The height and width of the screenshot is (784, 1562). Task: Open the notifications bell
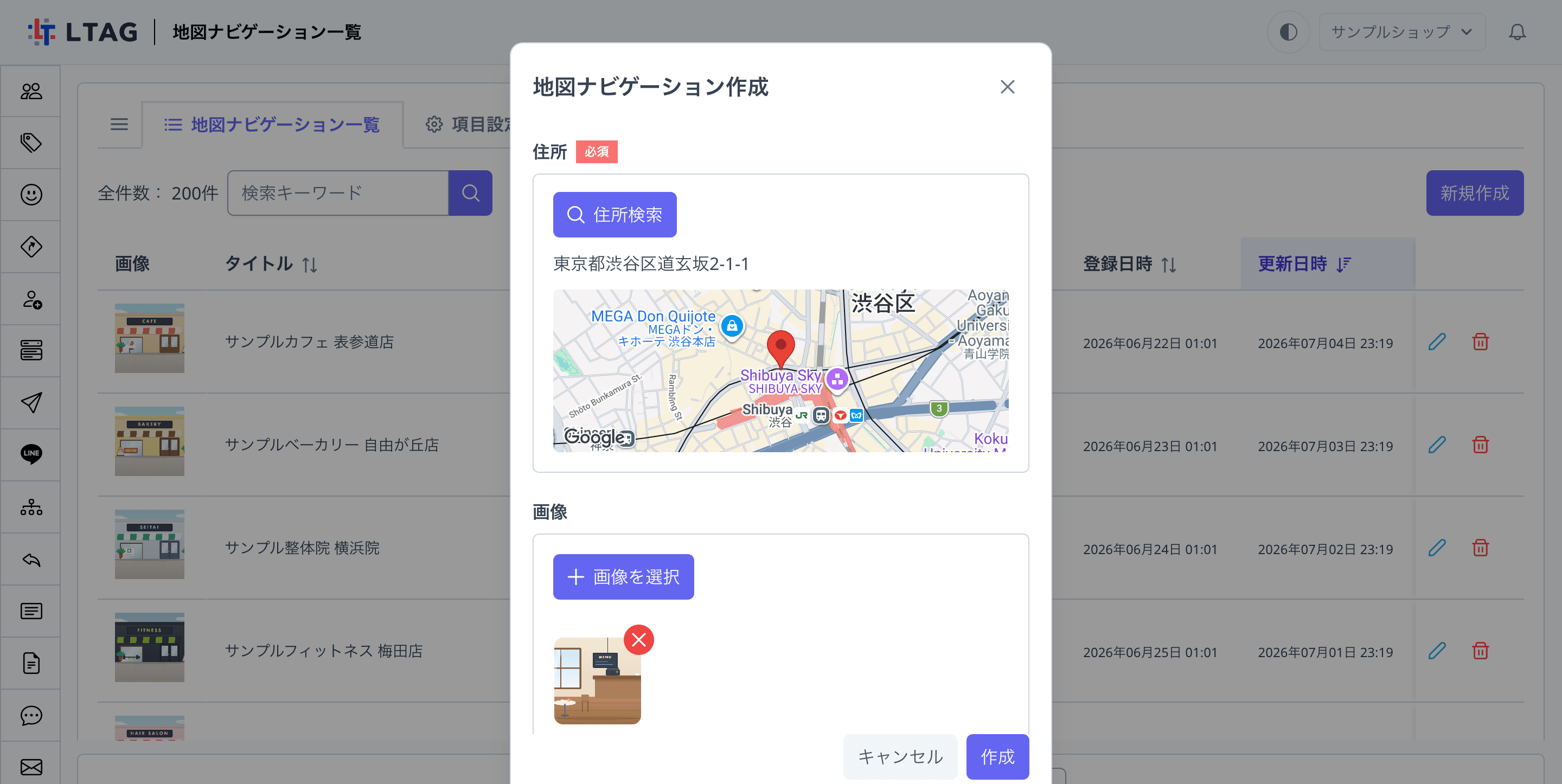[x=1517, y=31]
